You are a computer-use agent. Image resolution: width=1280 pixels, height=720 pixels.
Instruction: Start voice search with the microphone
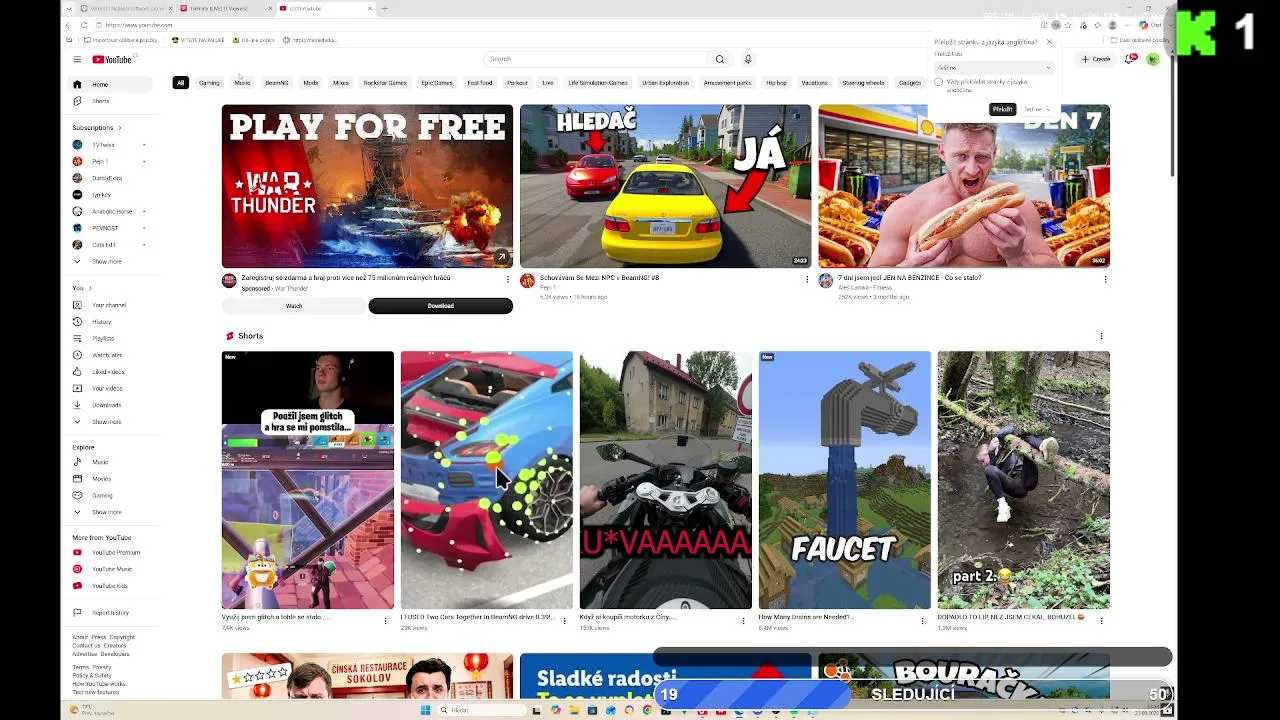[x=747, y=59]
